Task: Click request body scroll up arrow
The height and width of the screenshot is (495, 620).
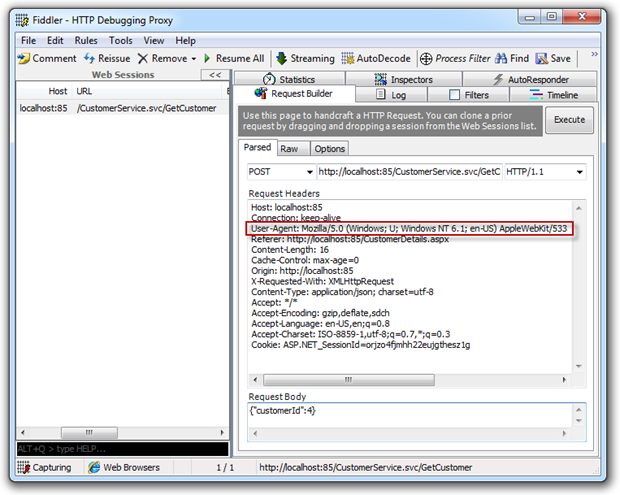Action: (578, 410)
